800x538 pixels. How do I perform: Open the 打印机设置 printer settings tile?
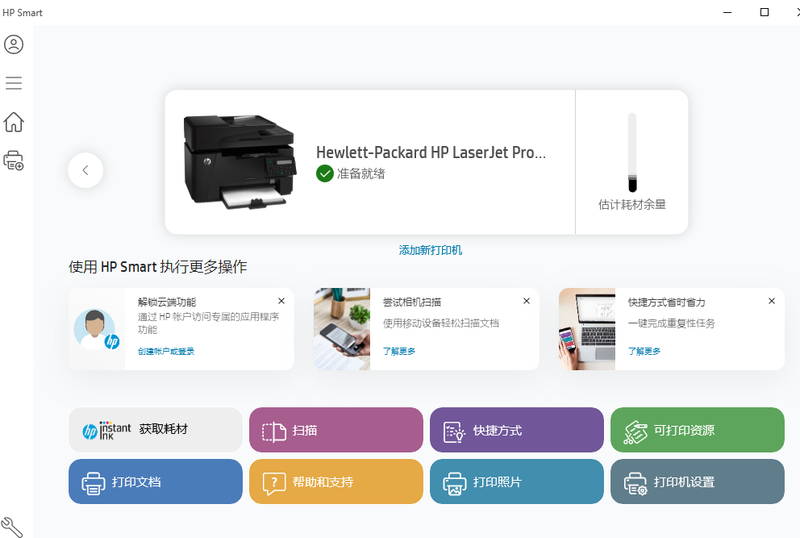tap(697, 482)
